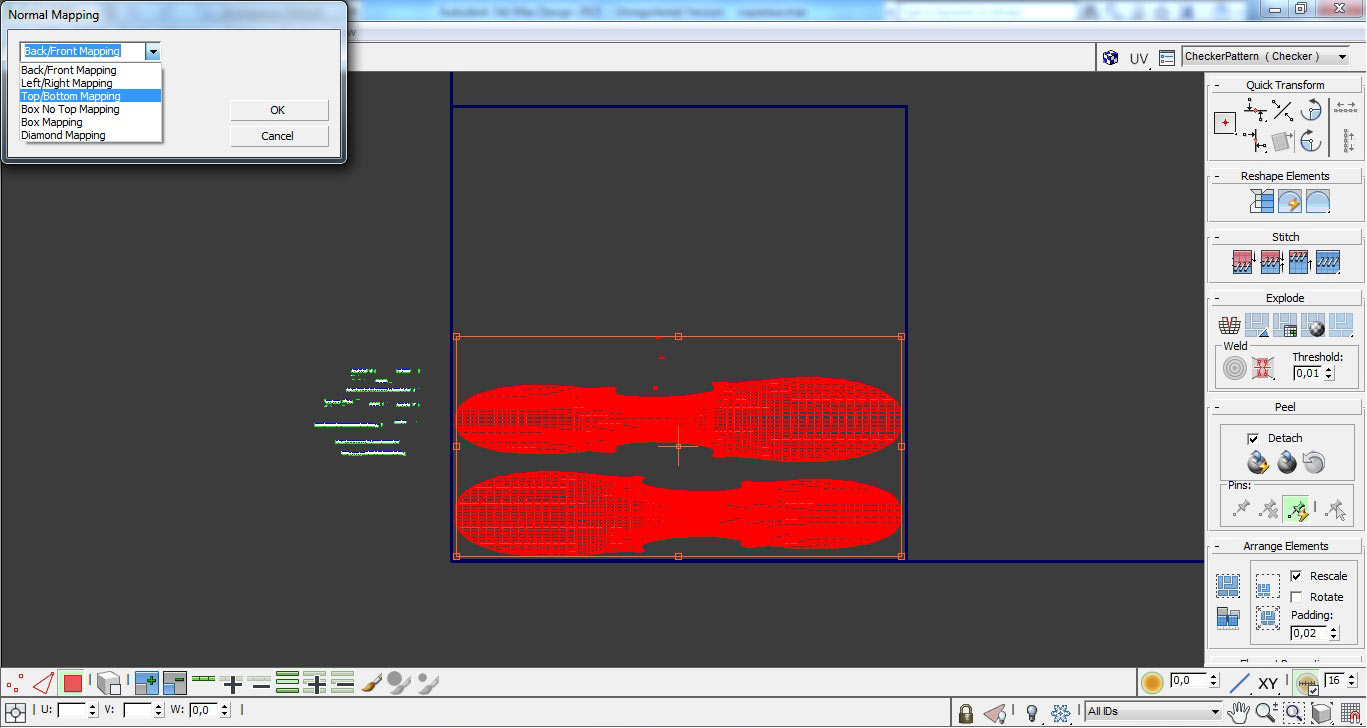This screenshot has width=1367, height=728.
Task: Uncheck the Rescale option
Action: [x=1297, y=576]
